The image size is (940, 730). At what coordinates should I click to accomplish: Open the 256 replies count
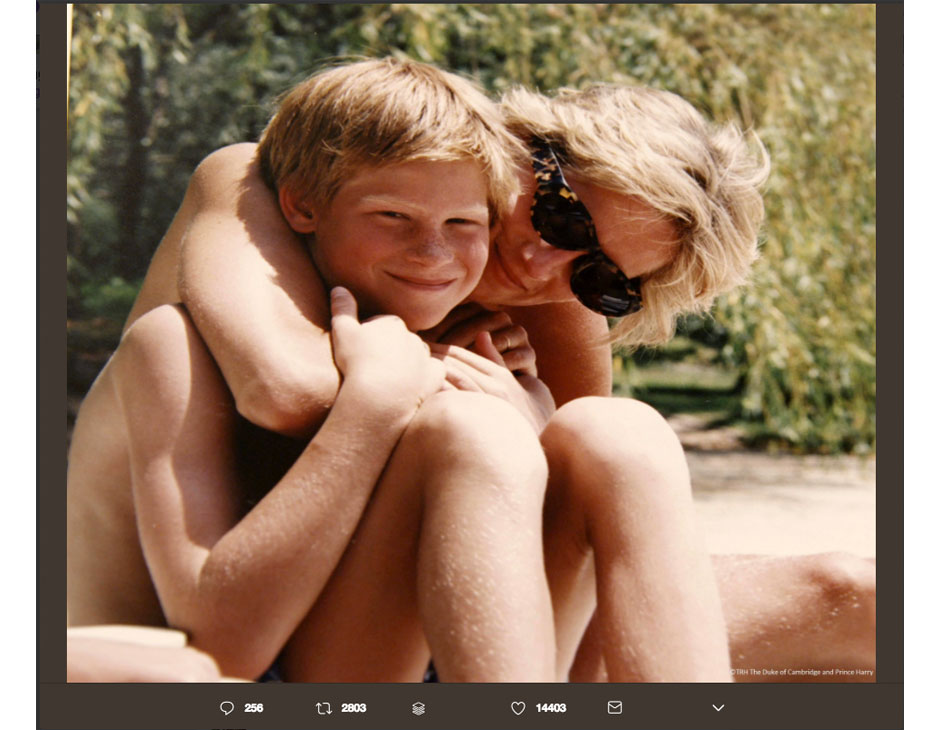(x=254, y=708)
